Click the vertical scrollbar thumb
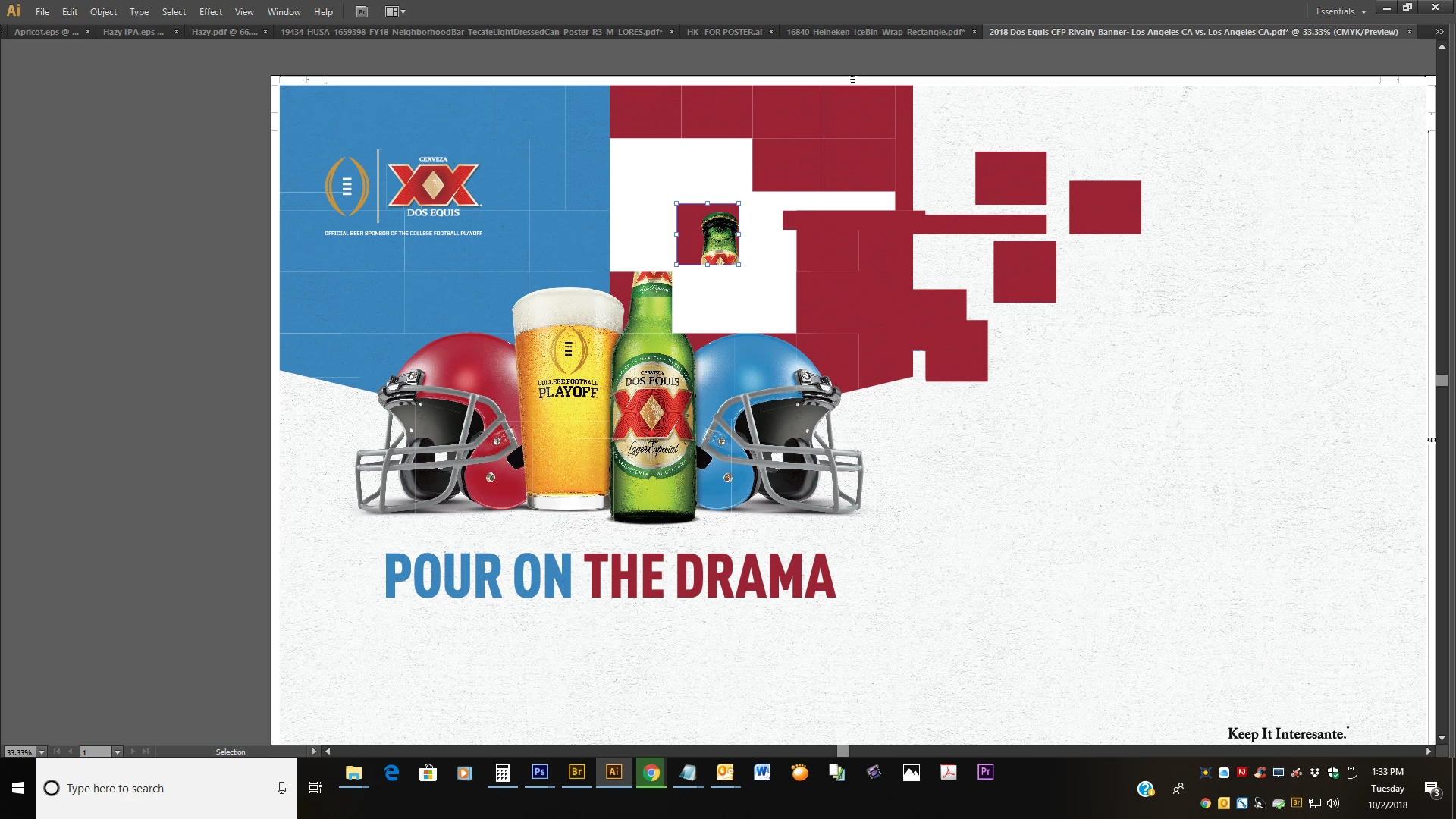 tap(1442, 381)
